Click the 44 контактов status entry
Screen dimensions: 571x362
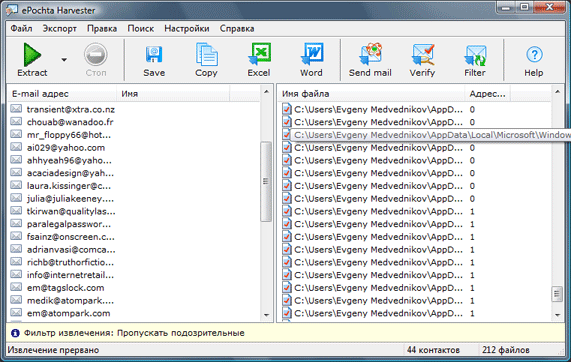pos(433,350)
